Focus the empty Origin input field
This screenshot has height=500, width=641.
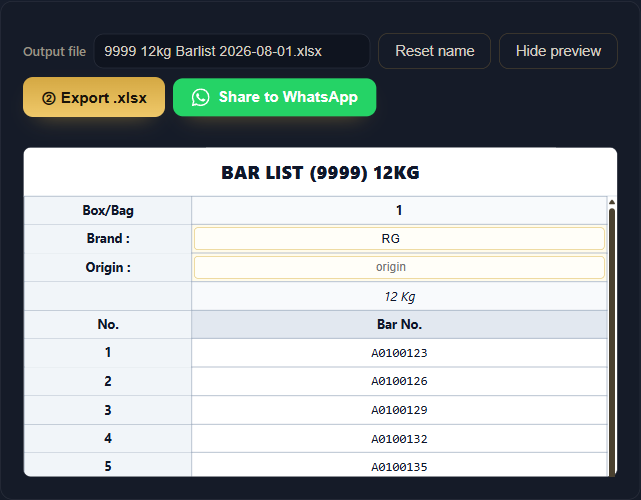coord(399,267)
